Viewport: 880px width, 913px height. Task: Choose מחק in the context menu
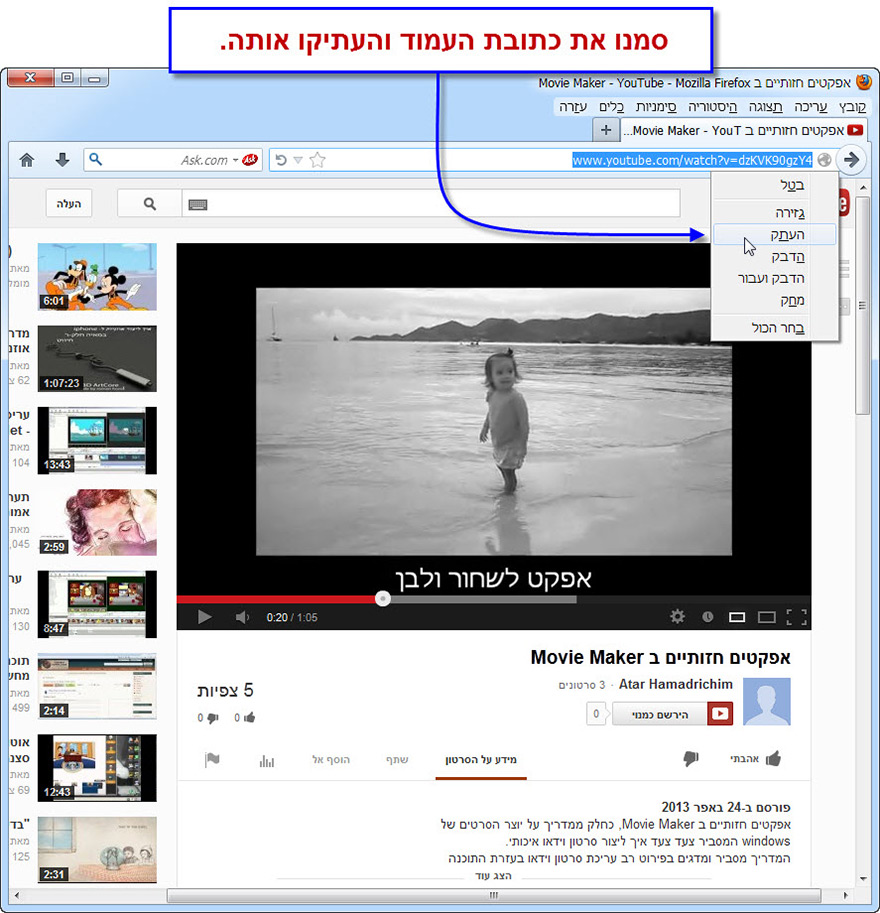[775, 300]
